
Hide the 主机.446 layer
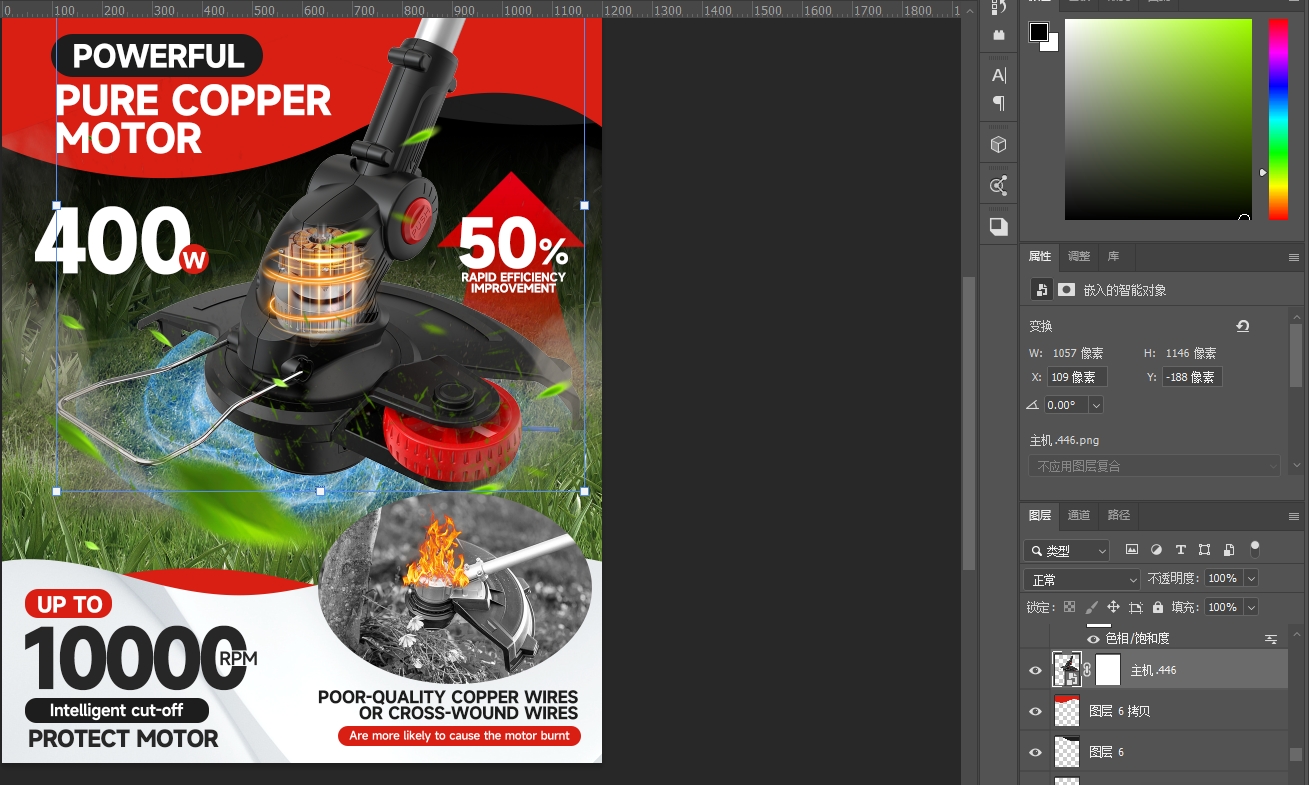coord(1035,670)
